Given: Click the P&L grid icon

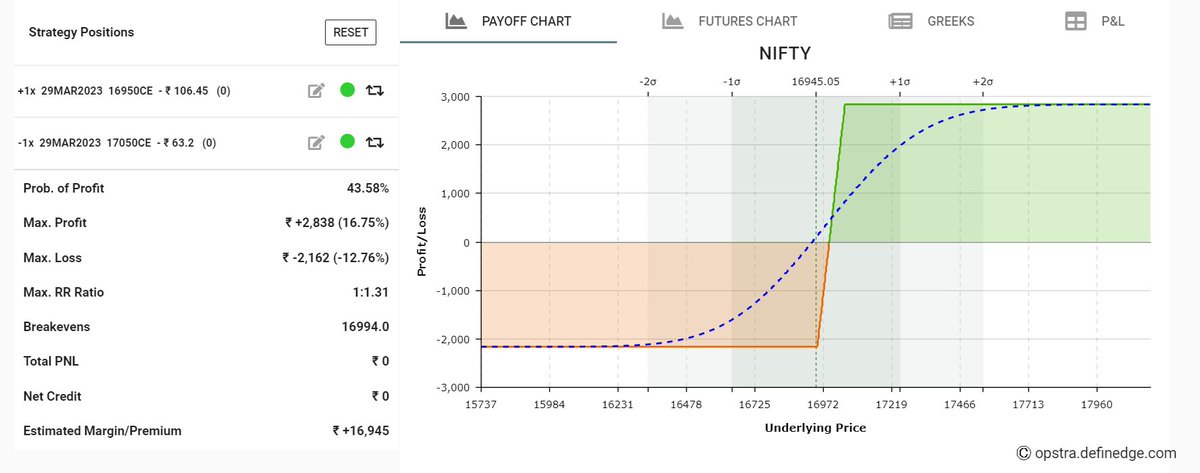Looking at the screenshot, I should pos(1076,21).
